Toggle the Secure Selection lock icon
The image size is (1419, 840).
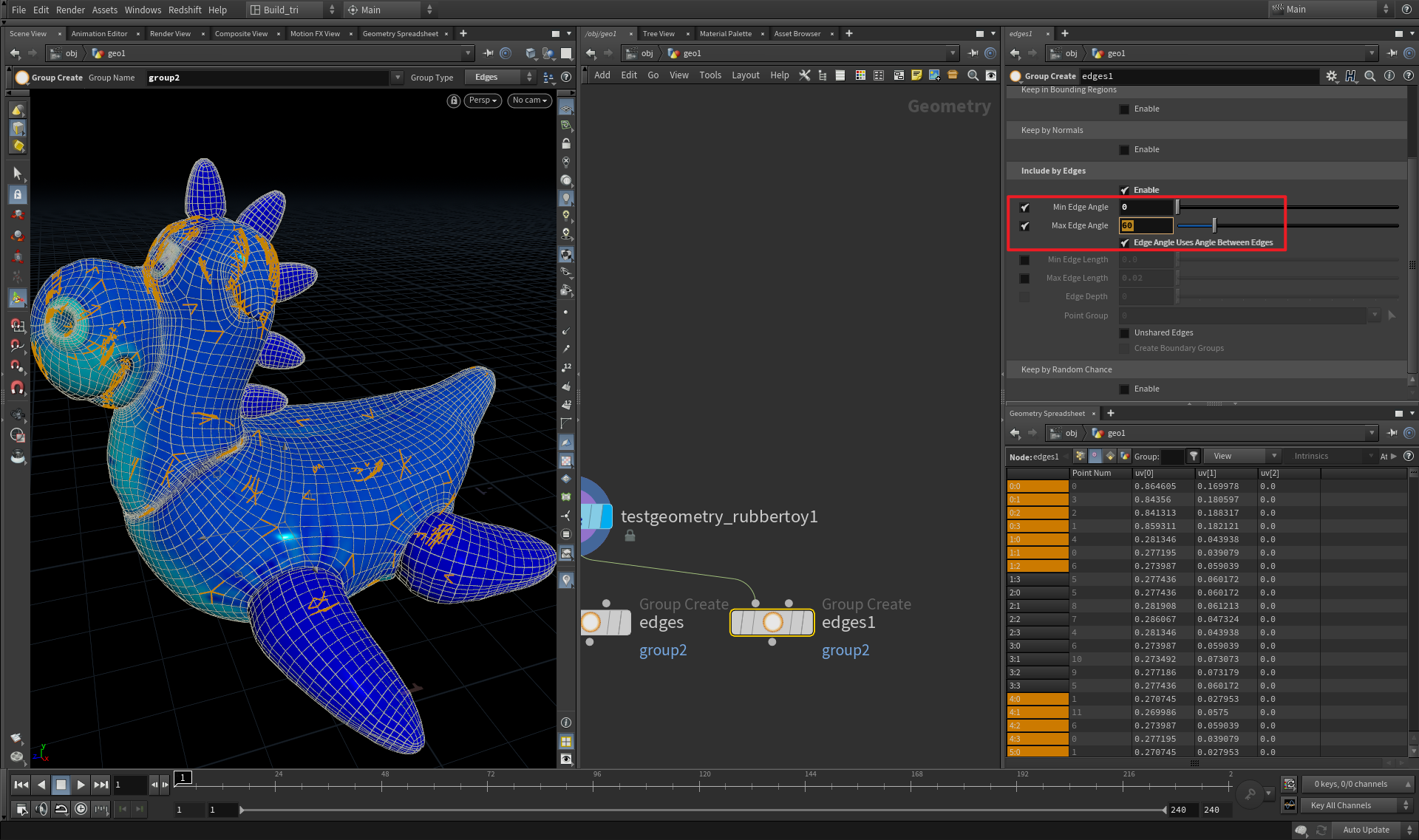point(18,194)
